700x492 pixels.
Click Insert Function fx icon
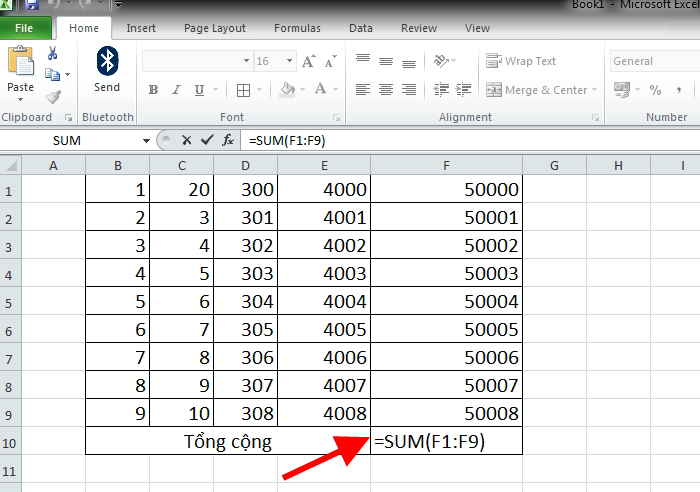pyautogui.click(x=228, y=141)
